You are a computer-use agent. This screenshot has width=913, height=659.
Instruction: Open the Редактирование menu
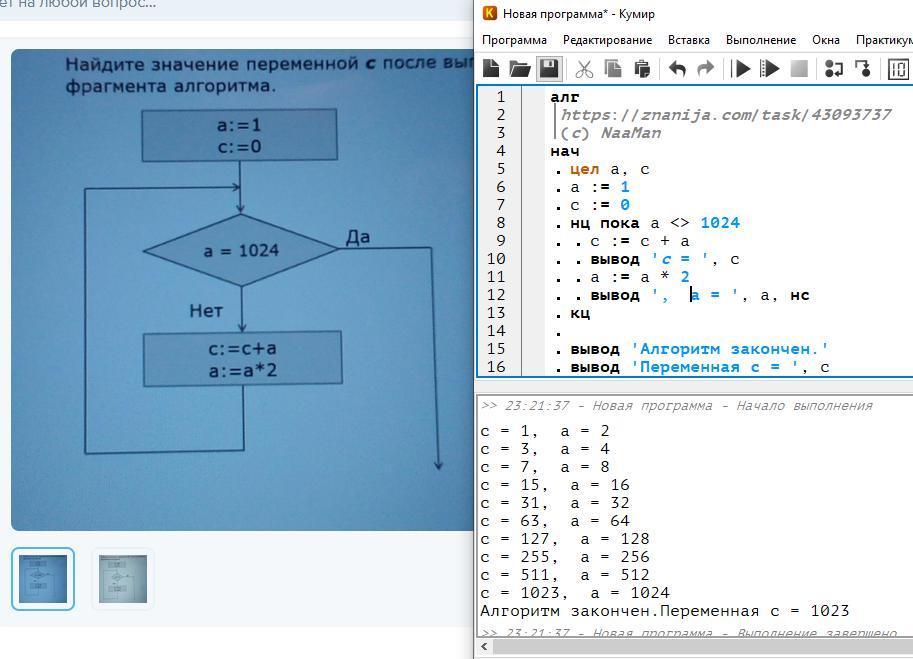[607, 40]
